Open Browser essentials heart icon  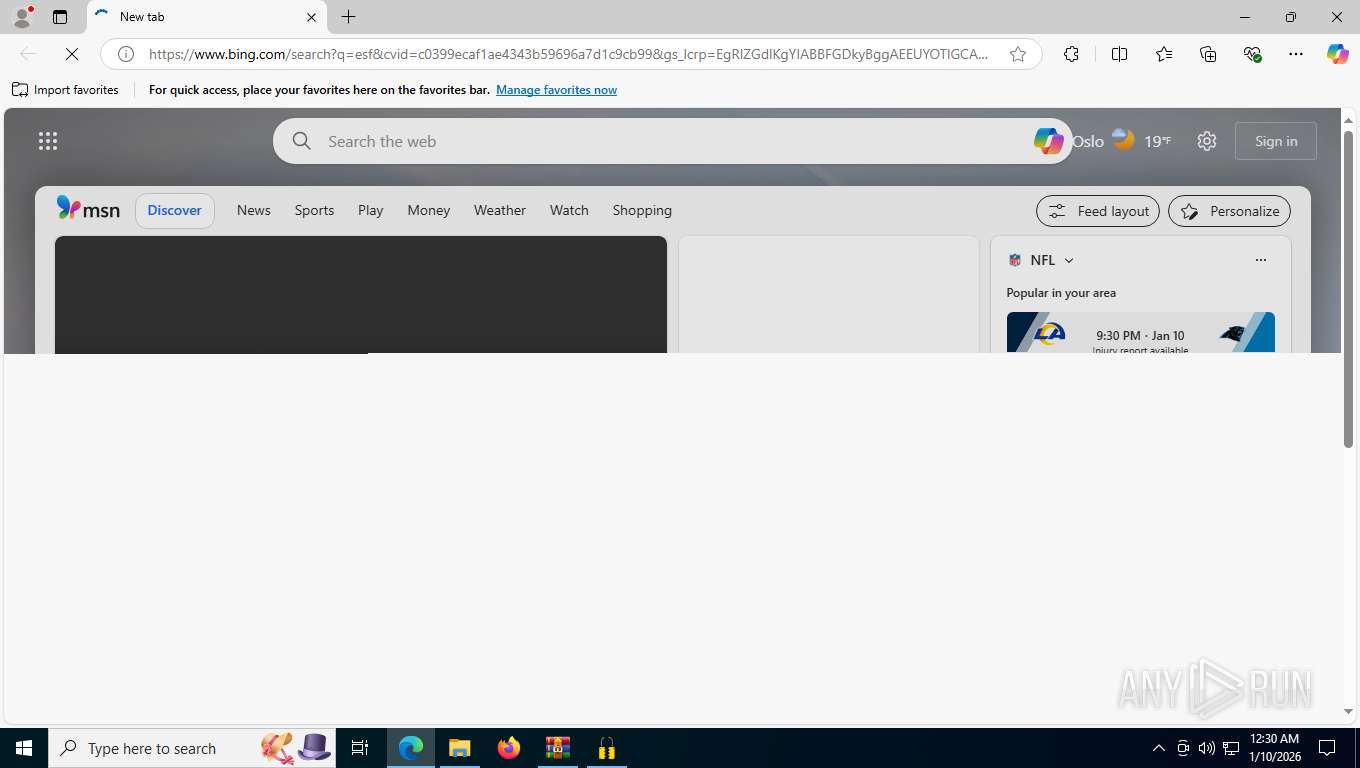[x=1252, y=54]
